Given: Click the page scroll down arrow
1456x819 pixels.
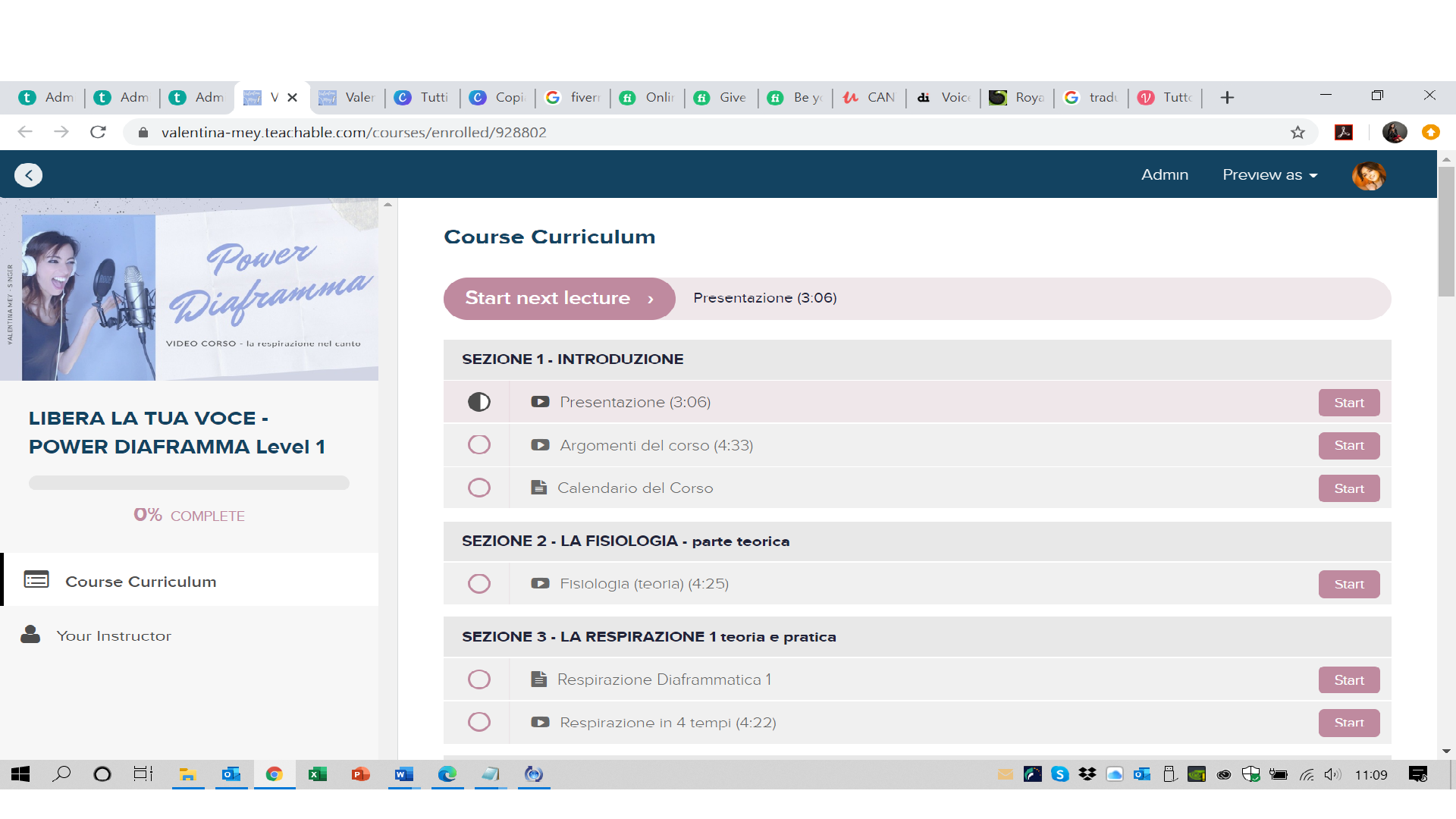Looking at the screenshot, I should [x=1446, y=751].
